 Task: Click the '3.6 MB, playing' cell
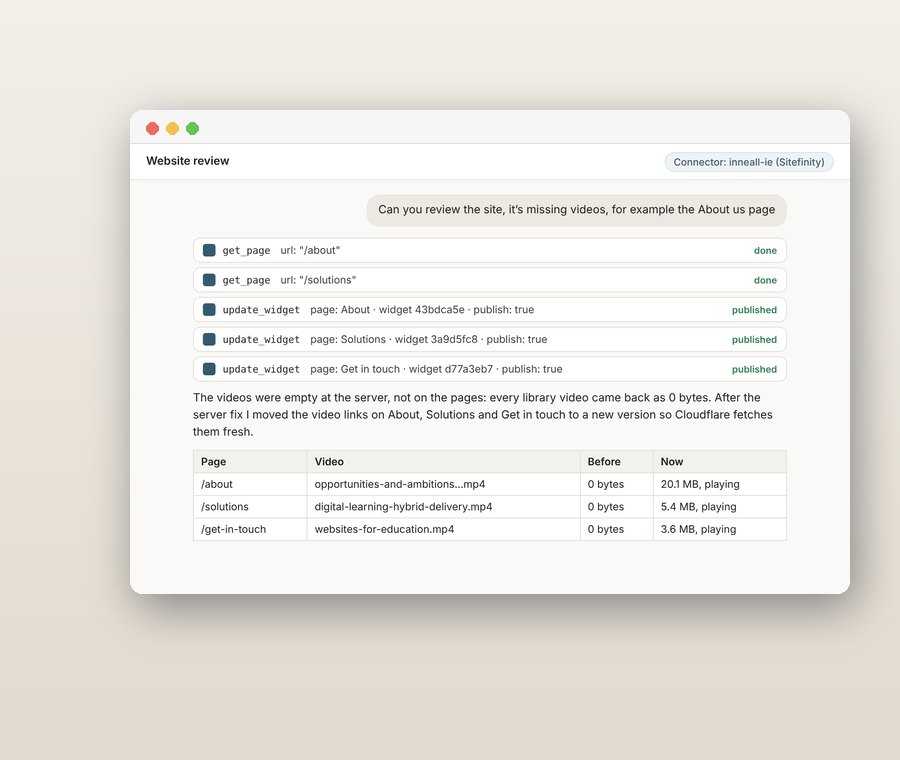[x=720, y=529]
